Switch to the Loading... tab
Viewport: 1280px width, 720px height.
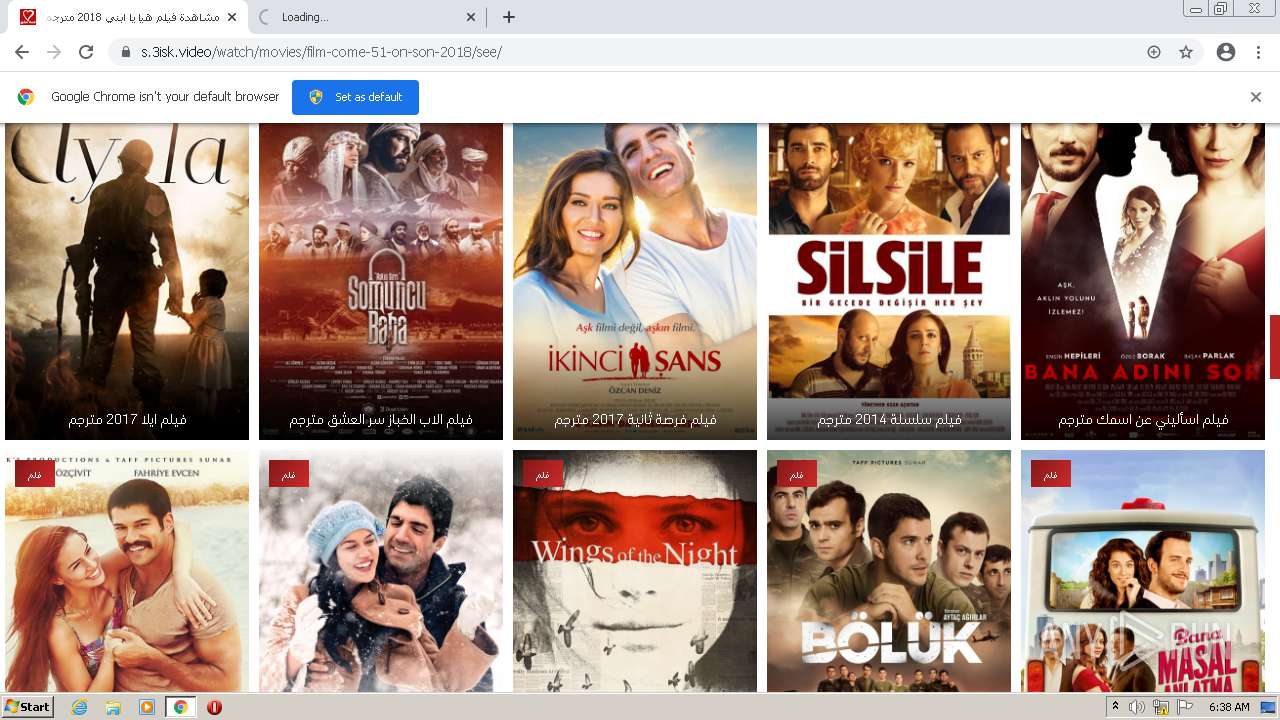point(368,17)
